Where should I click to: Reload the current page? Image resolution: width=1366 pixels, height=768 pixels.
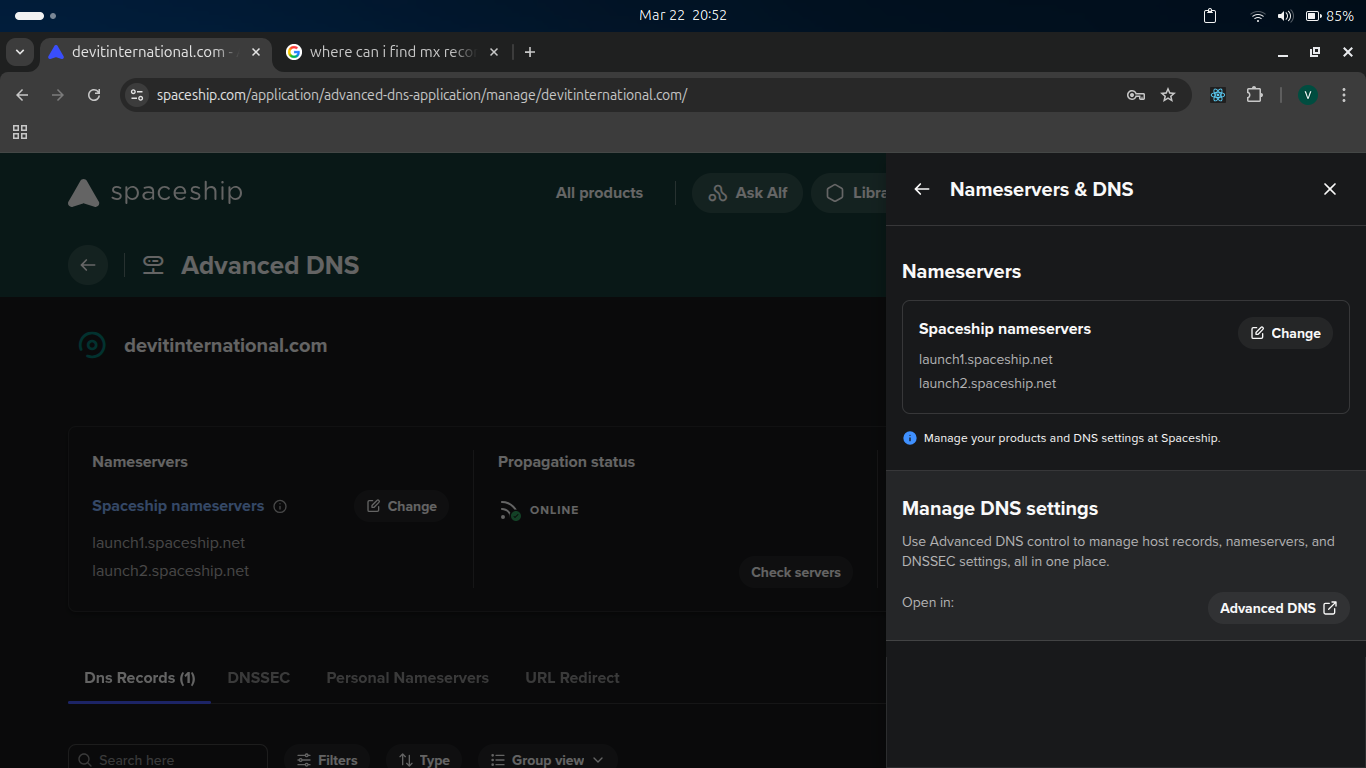(94, 95)
